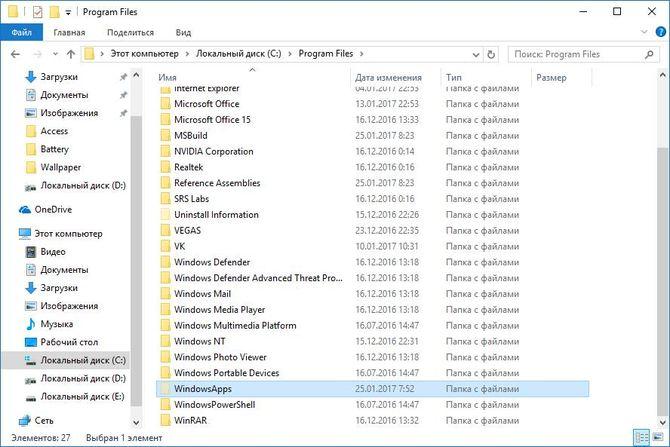The height and width of the screenshot is (447, 670).
Task: Expand the chevron after Этот компьютер breadcrumb
Action: pos(187,54)
